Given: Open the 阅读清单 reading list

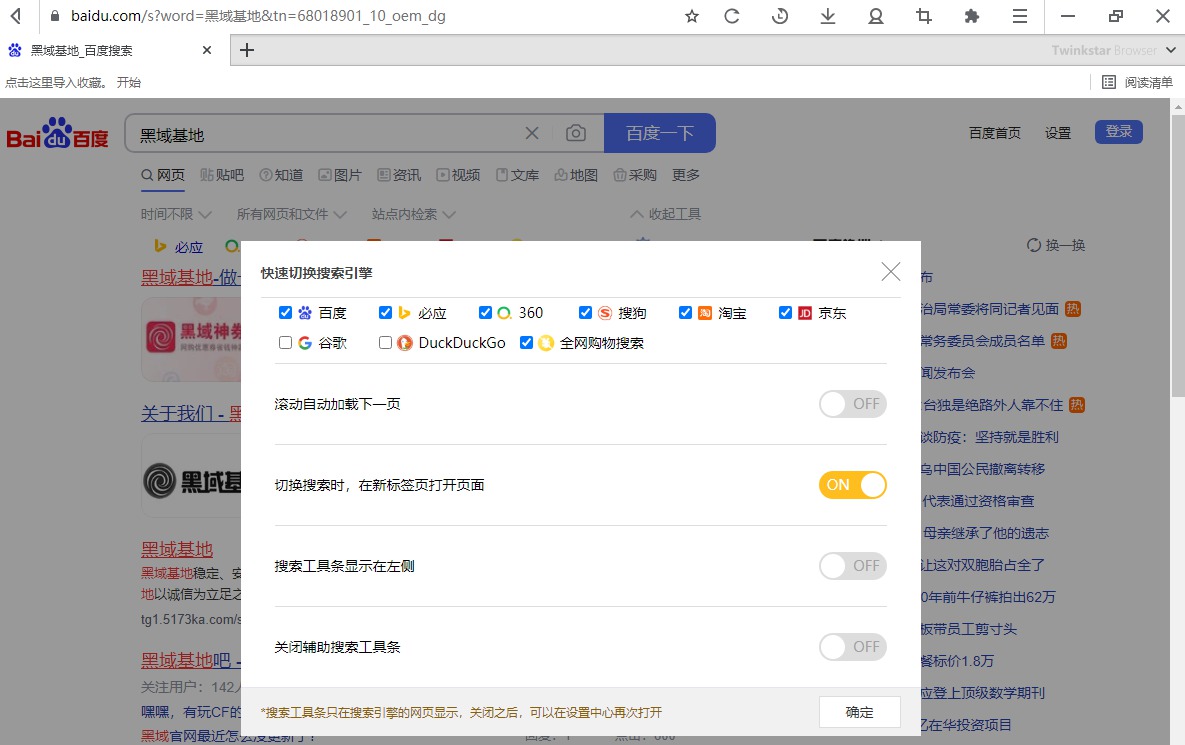Looking at the screenshot, I should (x=1137, y=82).
